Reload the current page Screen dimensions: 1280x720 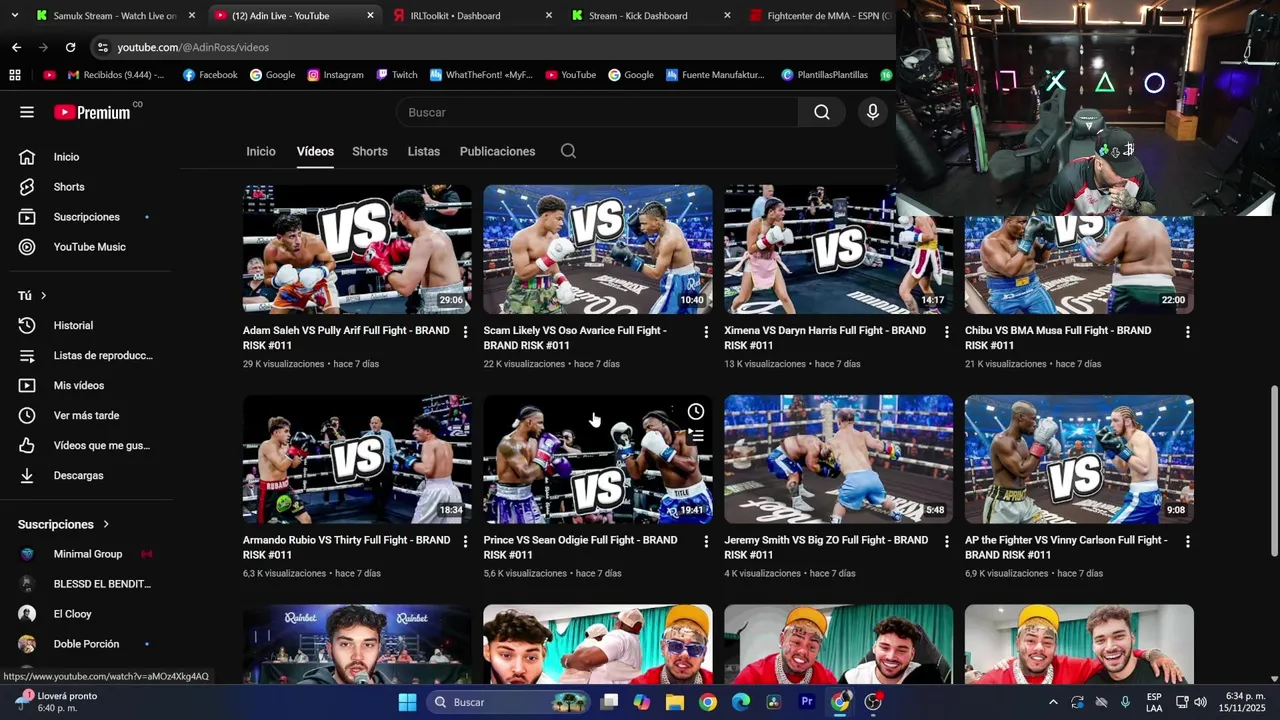click(70, 47)
